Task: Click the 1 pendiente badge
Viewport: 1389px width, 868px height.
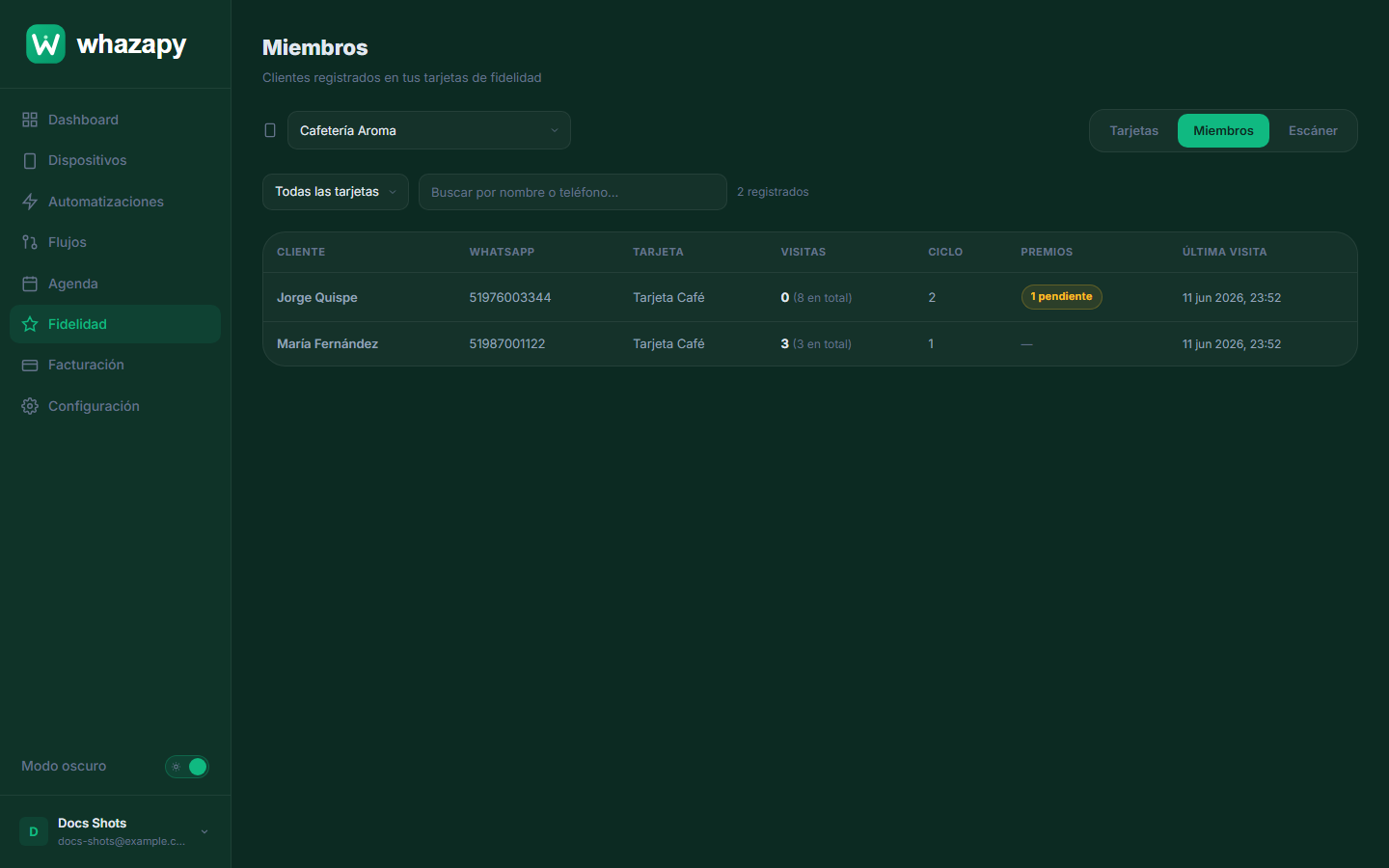Action: click(x=1061, y=297)
